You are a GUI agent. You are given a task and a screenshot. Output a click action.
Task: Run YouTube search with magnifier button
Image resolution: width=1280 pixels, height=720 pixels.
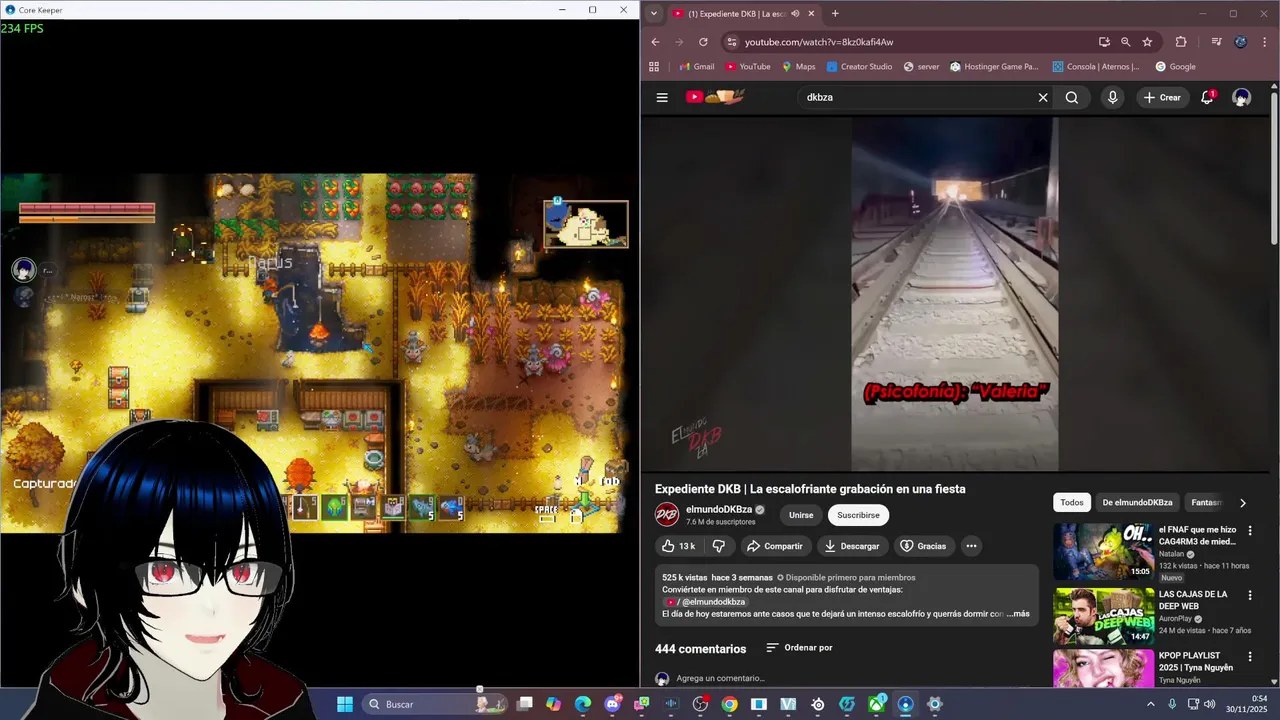tap(1072, 97)
